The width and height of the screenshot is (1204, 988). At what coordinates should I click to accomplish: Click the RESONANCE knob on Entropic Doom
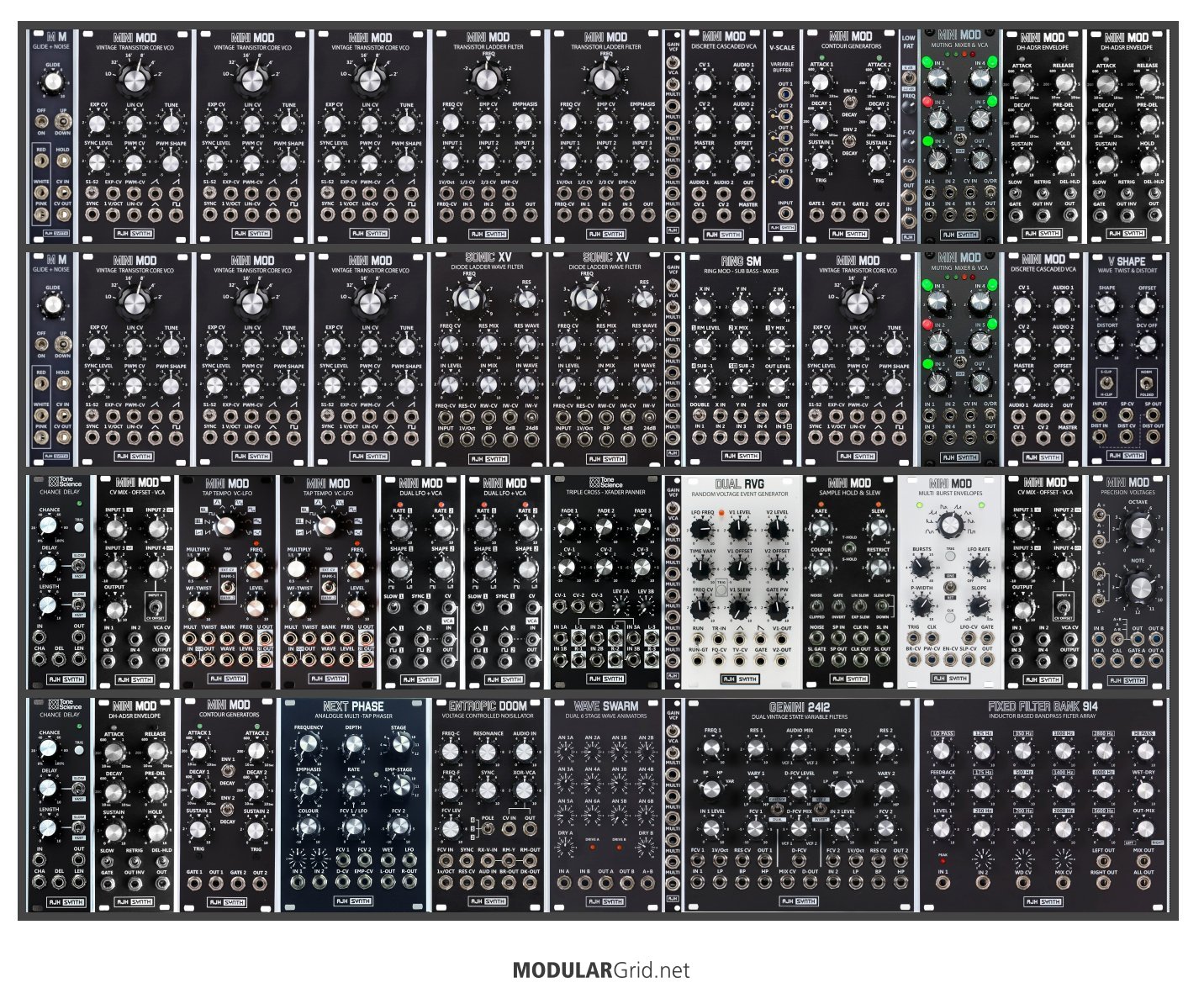[488, 752]
